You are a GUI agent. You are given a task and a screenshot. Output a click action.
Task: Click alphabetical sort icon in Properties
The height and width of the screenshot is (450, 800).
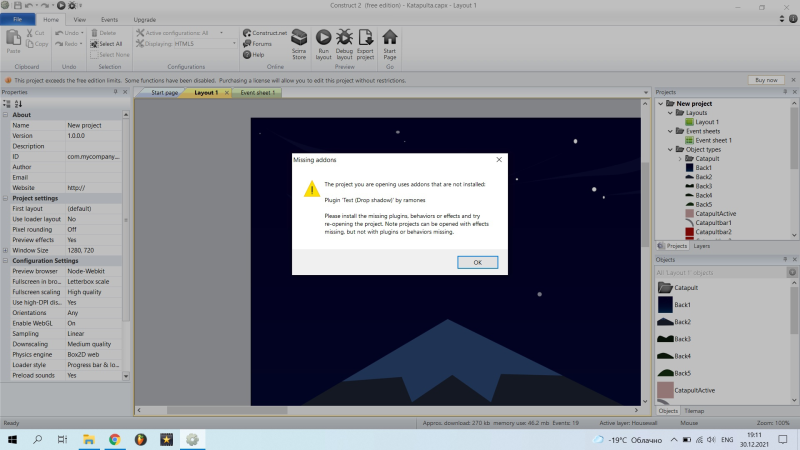pos(18,104)
